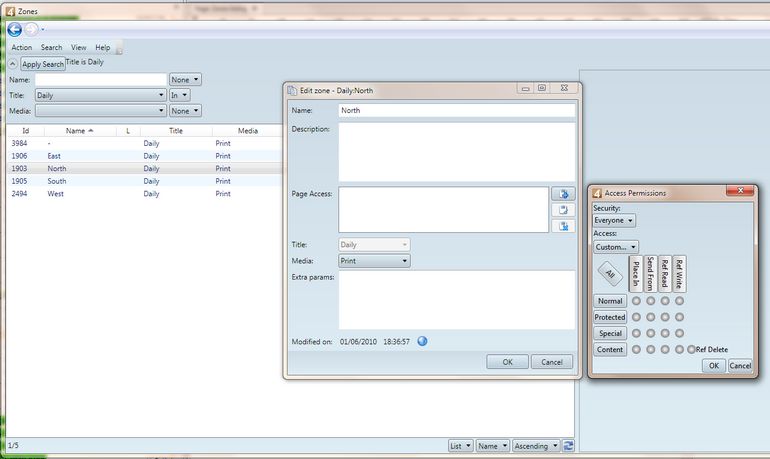
Task: Click the add page access icon
Action: [563, 194]
